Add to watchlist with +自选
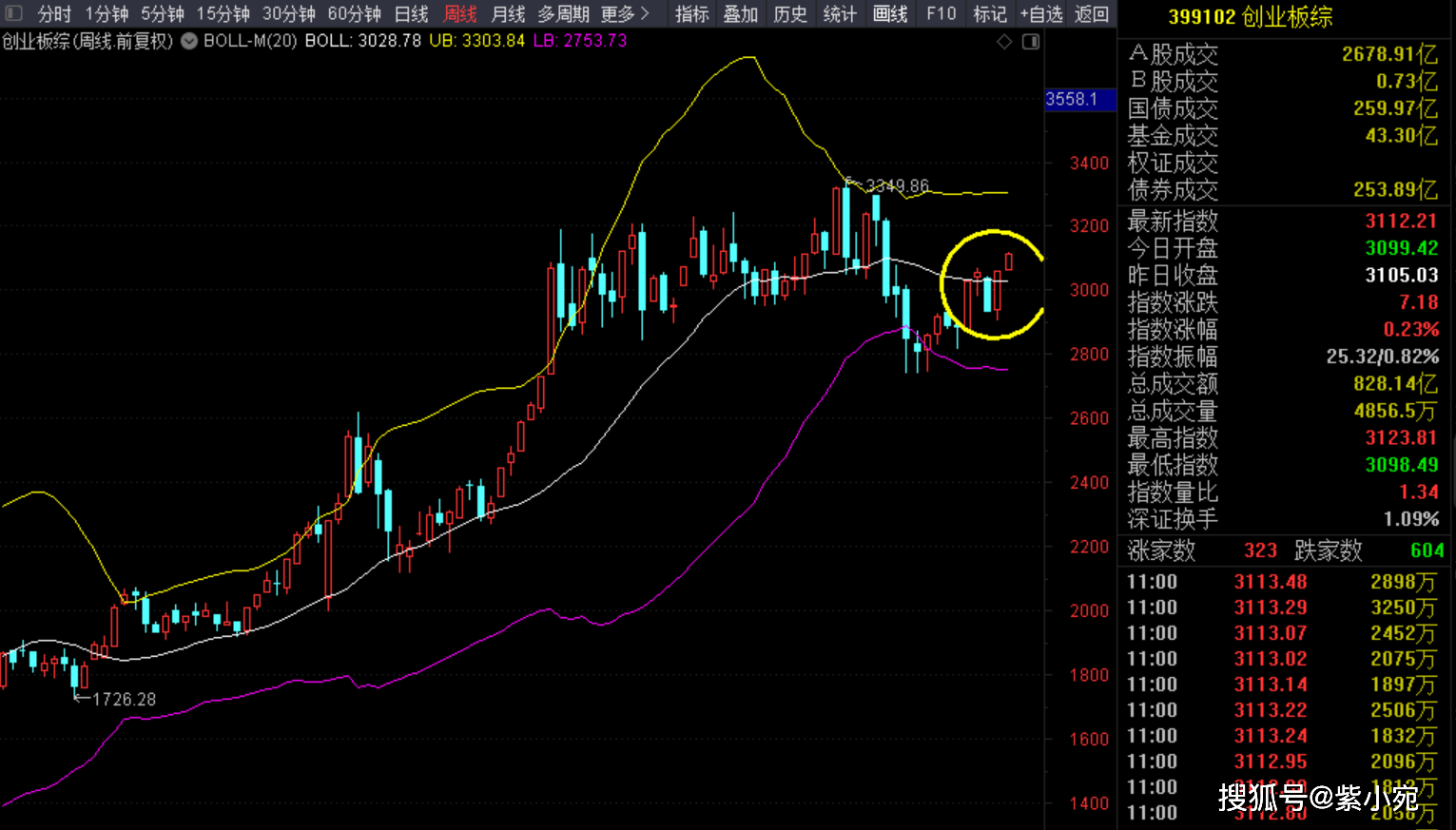Screen dimensions: 1456x830 coord(1040,14)
